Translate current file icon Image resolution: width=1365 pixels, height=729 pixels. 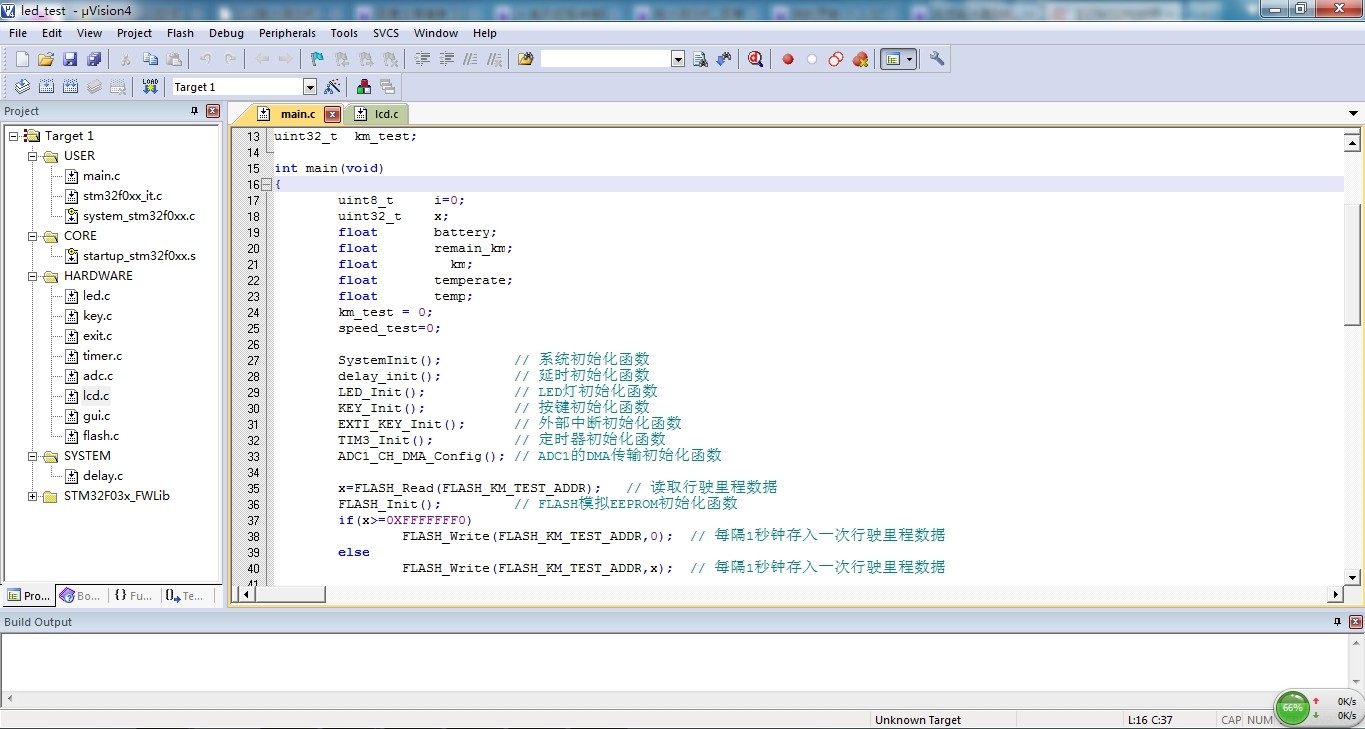coord(22,87)
